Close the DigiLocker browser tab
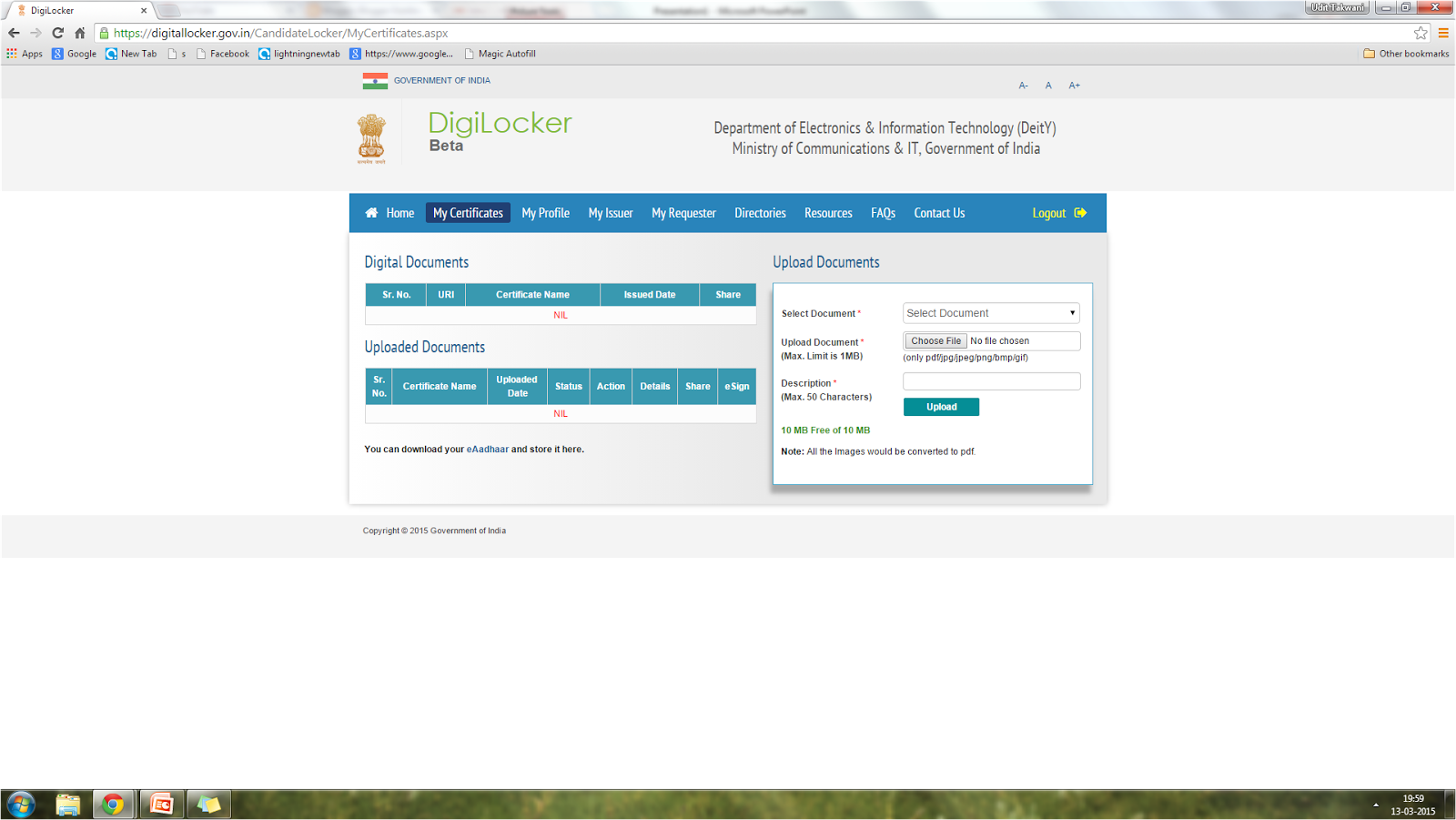The height and width of the screenshot is (820, 1456). pos(144,11)
